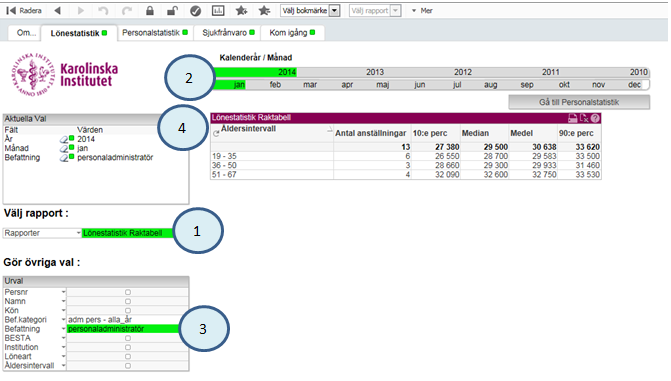The height and width of the screenshot is (381, 671).
Task: Select month dec
Action: [635, 85]
